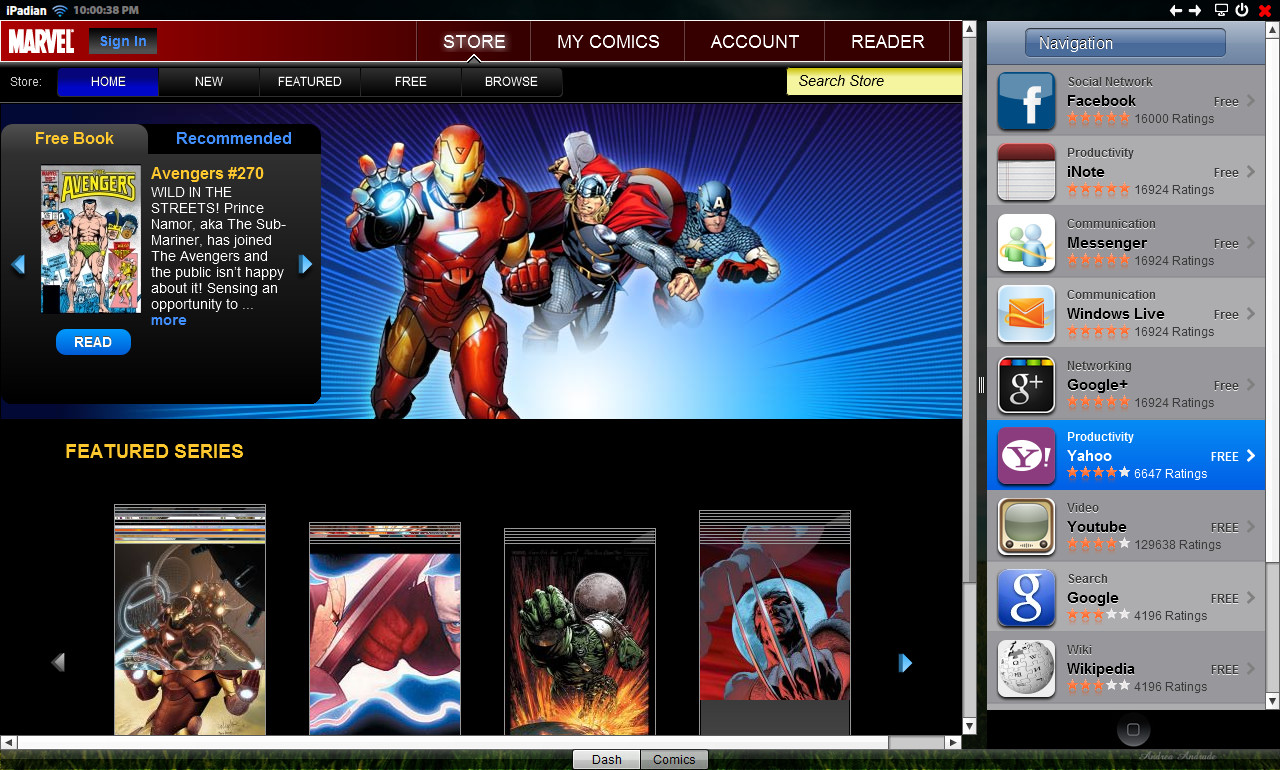Go forward with the top-bar right arrow

tap(1195, 10)
